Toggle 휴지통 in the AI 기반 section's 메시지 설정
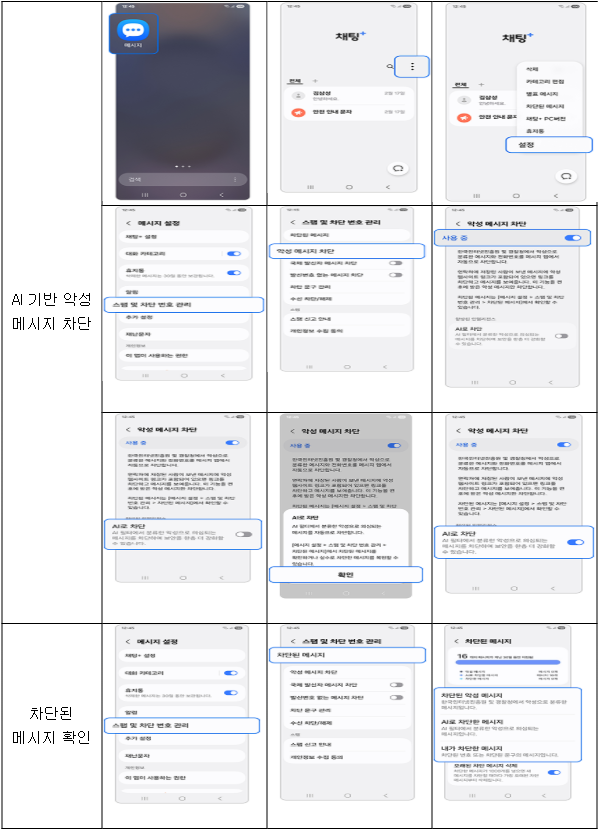The height and width of the screenshot is (831, 601). 234,273
